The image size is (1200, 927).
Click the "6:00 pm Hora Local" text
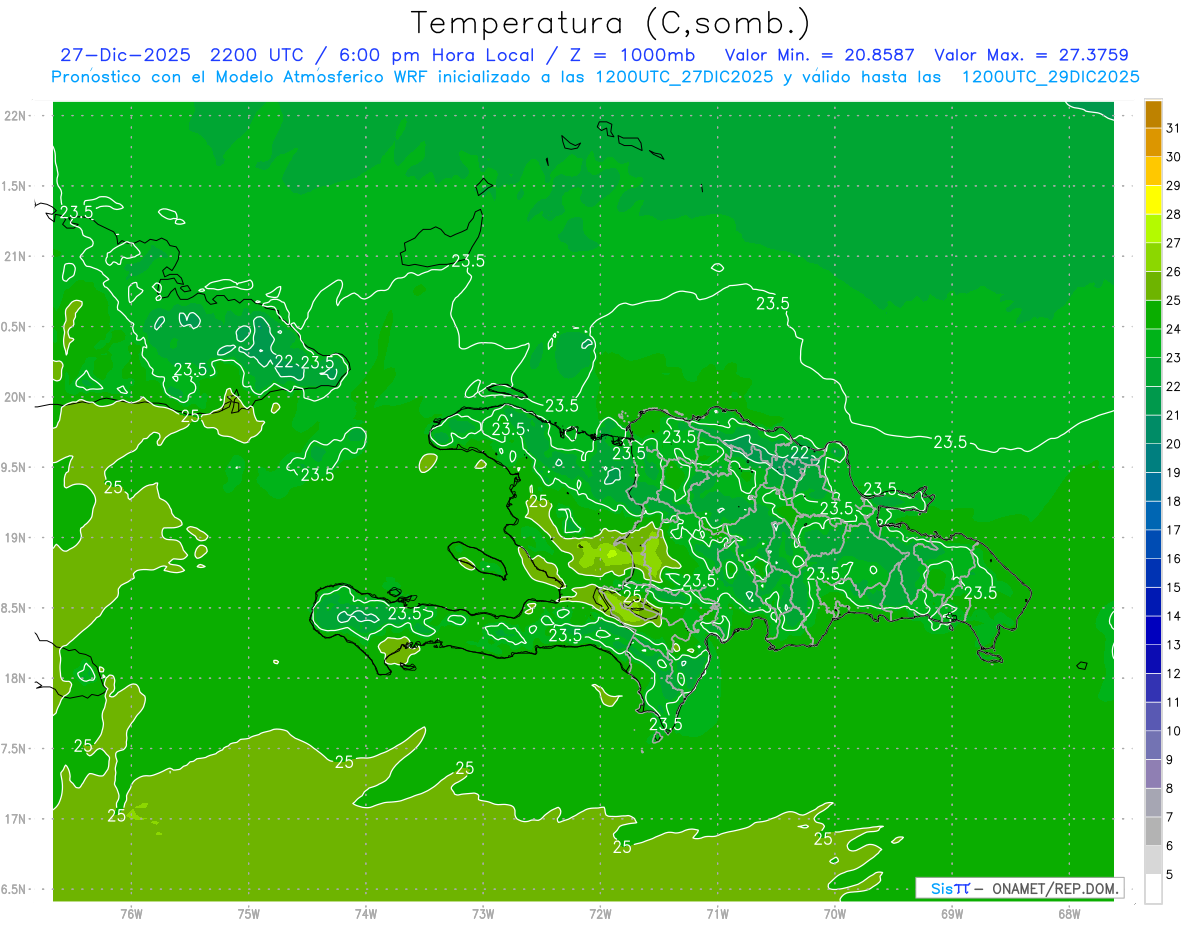point(437,55)
